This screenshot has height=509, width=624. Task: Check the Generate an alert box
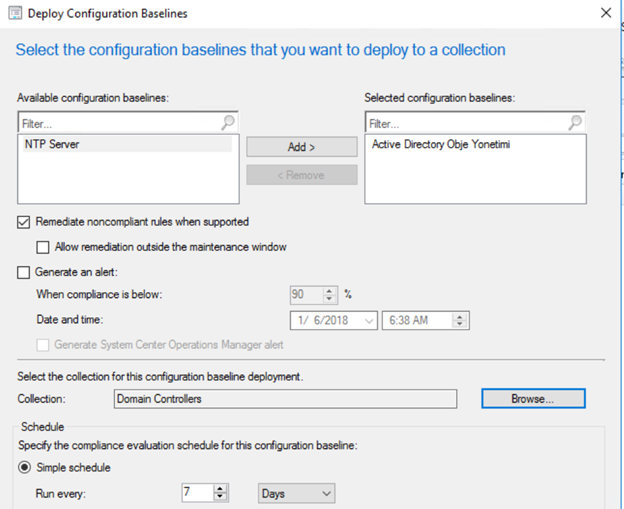(x=23, y=272)
